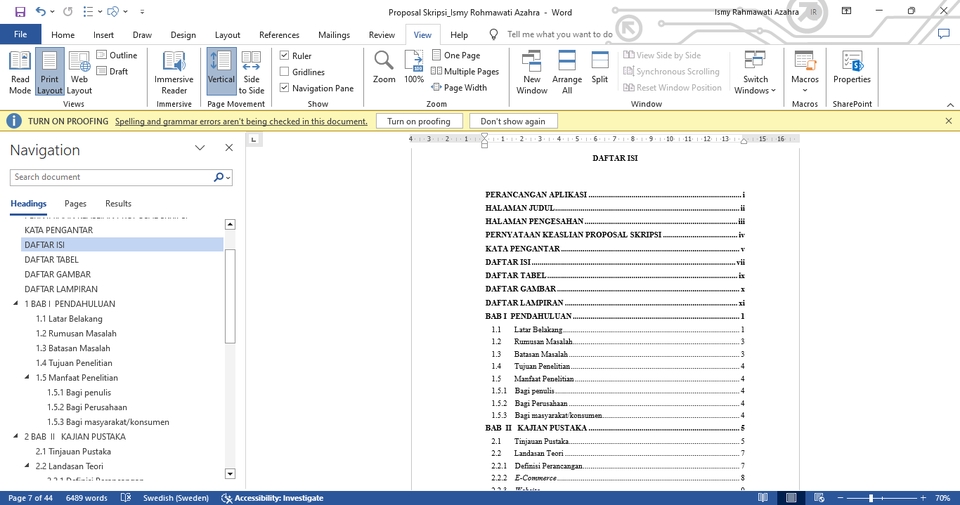This screenshot has width=960, height=505.
Task: Open the Zoom dialog
Action: point(384,67)
